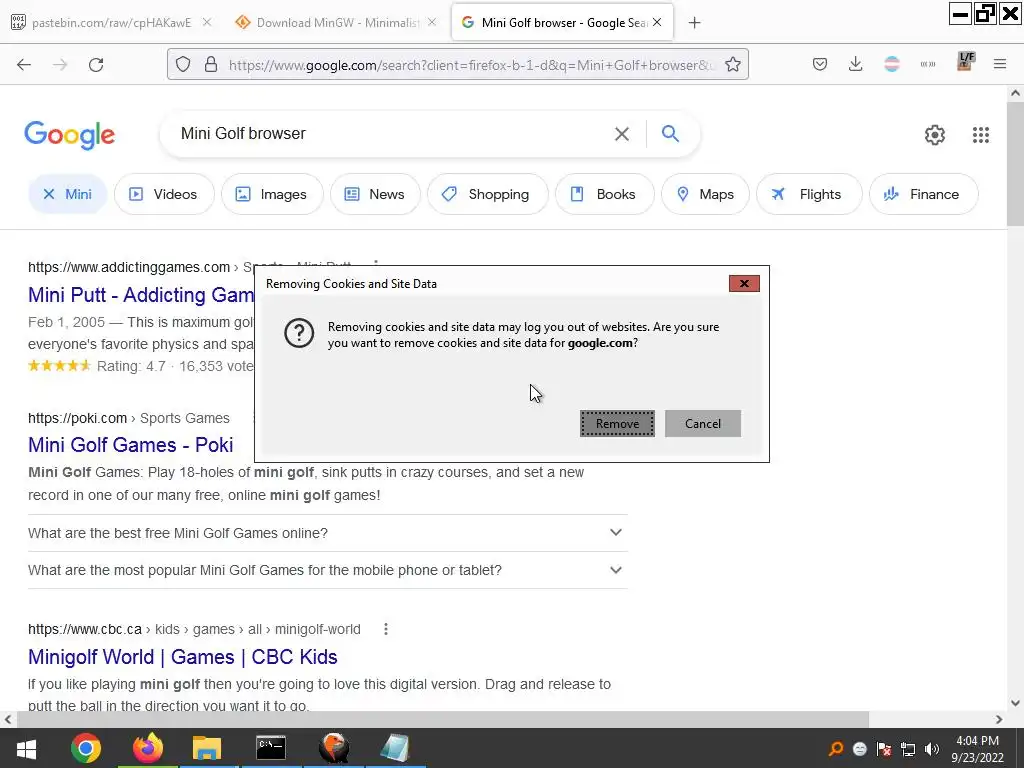Switch to the Download MinGW tab

tap(336, 23)
